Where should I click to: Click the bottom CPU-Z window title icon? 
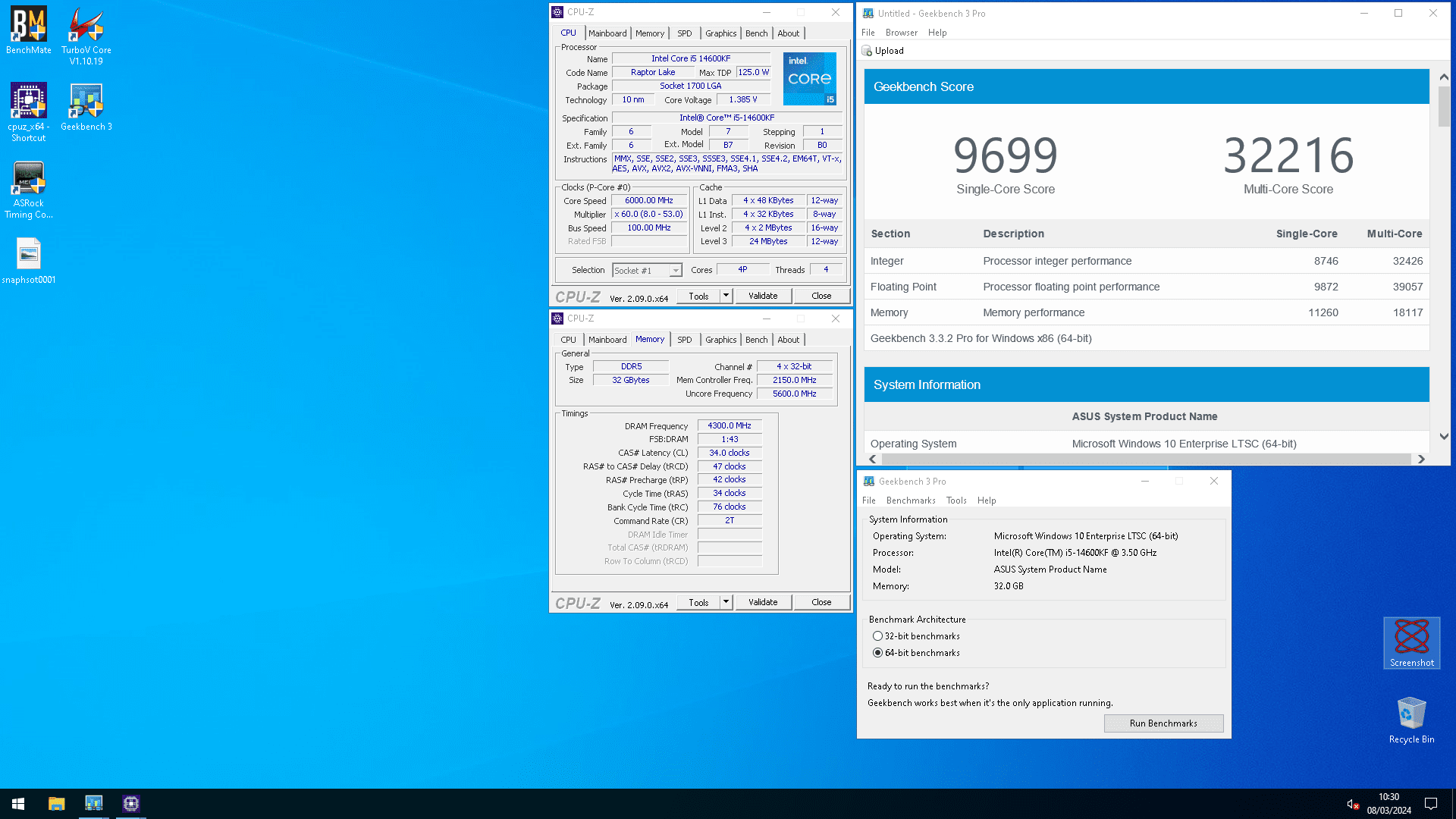557,318
